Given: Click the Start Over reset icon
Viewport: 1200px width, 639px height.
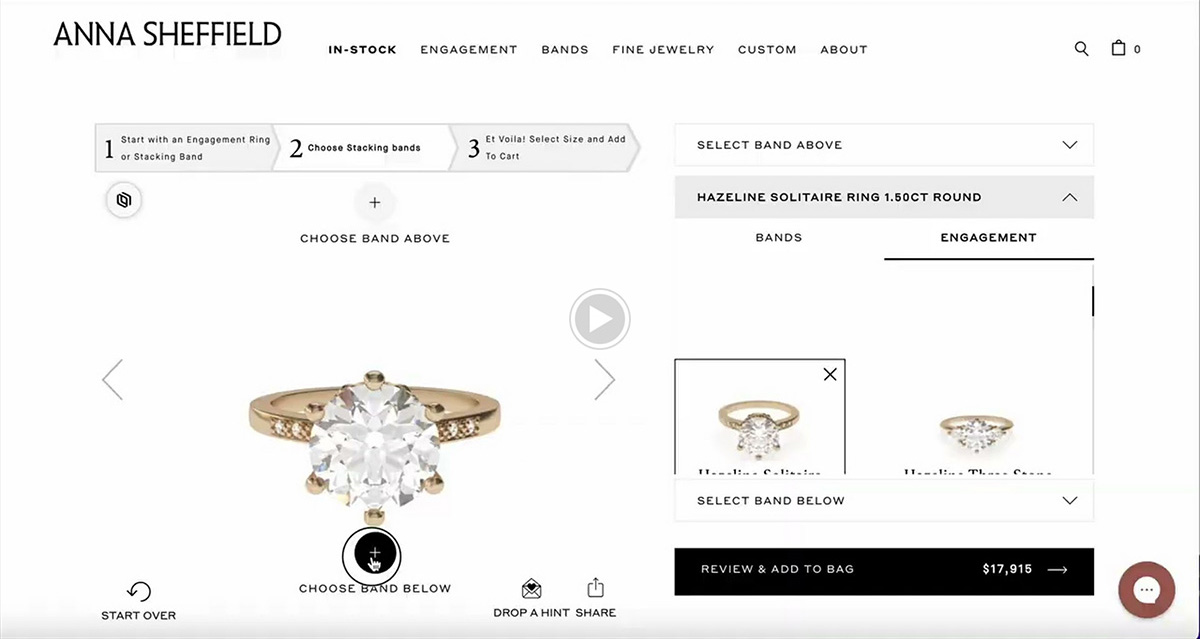Looking at the screenshot, I should pos(139,592).
